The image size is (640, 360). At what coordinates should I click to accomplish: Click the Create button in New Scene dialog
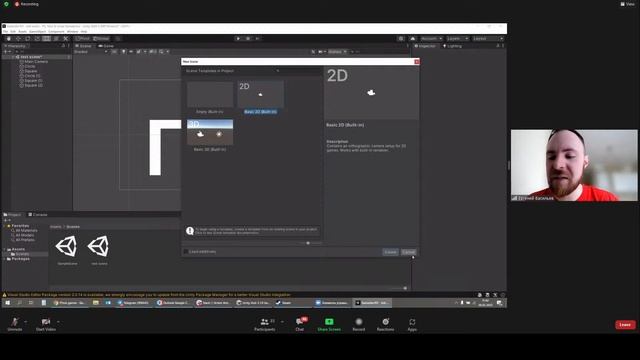pyautogui.click(x=390, y=252)
